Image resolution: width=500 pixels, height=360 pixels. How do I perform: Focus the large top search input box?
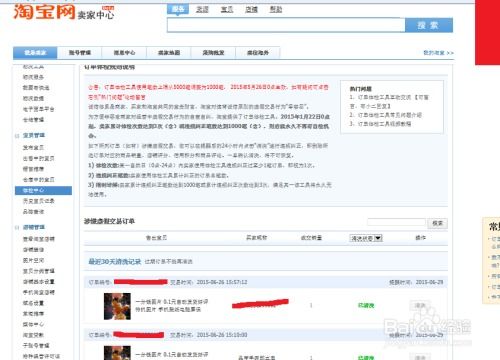click(286, 25)
